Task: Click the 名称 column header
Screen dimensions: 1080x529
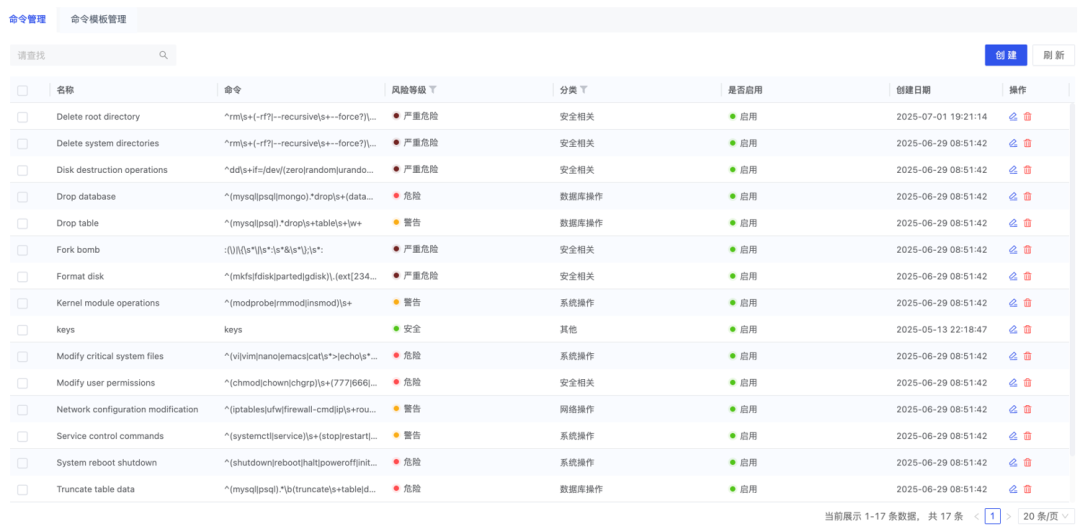Action: (65, 90)
